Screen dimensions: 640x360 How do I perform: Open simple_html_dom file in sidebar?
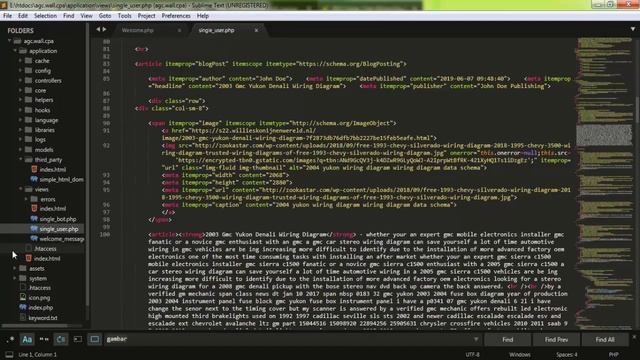click(61, 179)
